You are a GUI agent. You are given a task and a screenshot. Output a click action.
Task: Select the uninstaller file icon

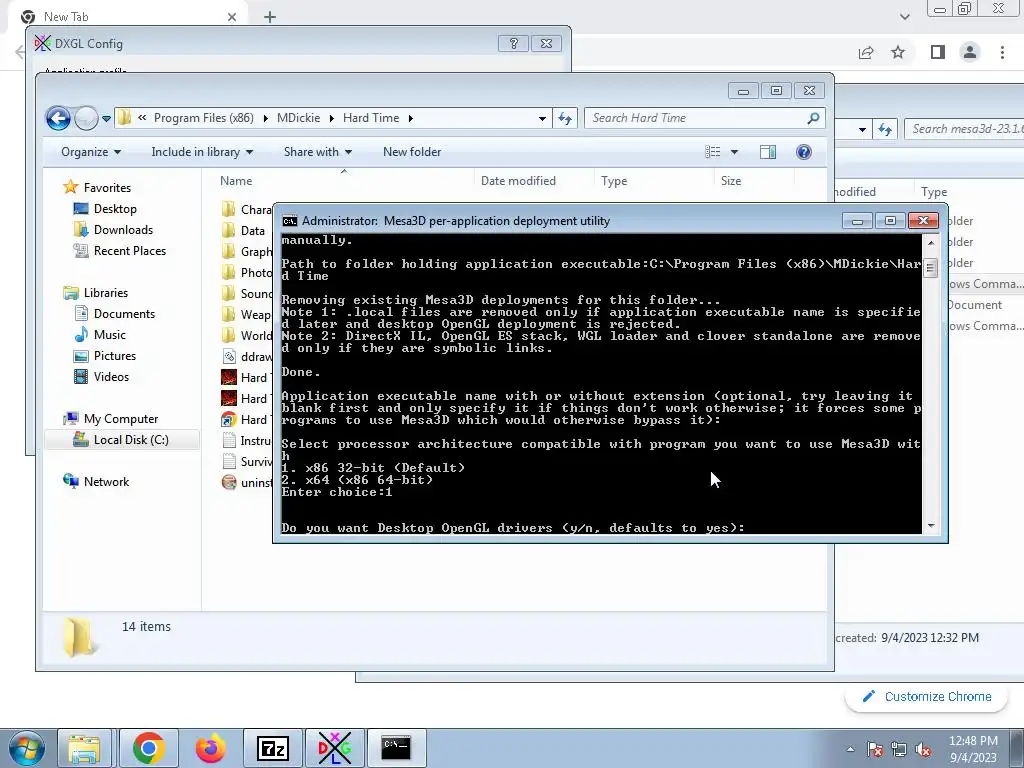[229, 483]
